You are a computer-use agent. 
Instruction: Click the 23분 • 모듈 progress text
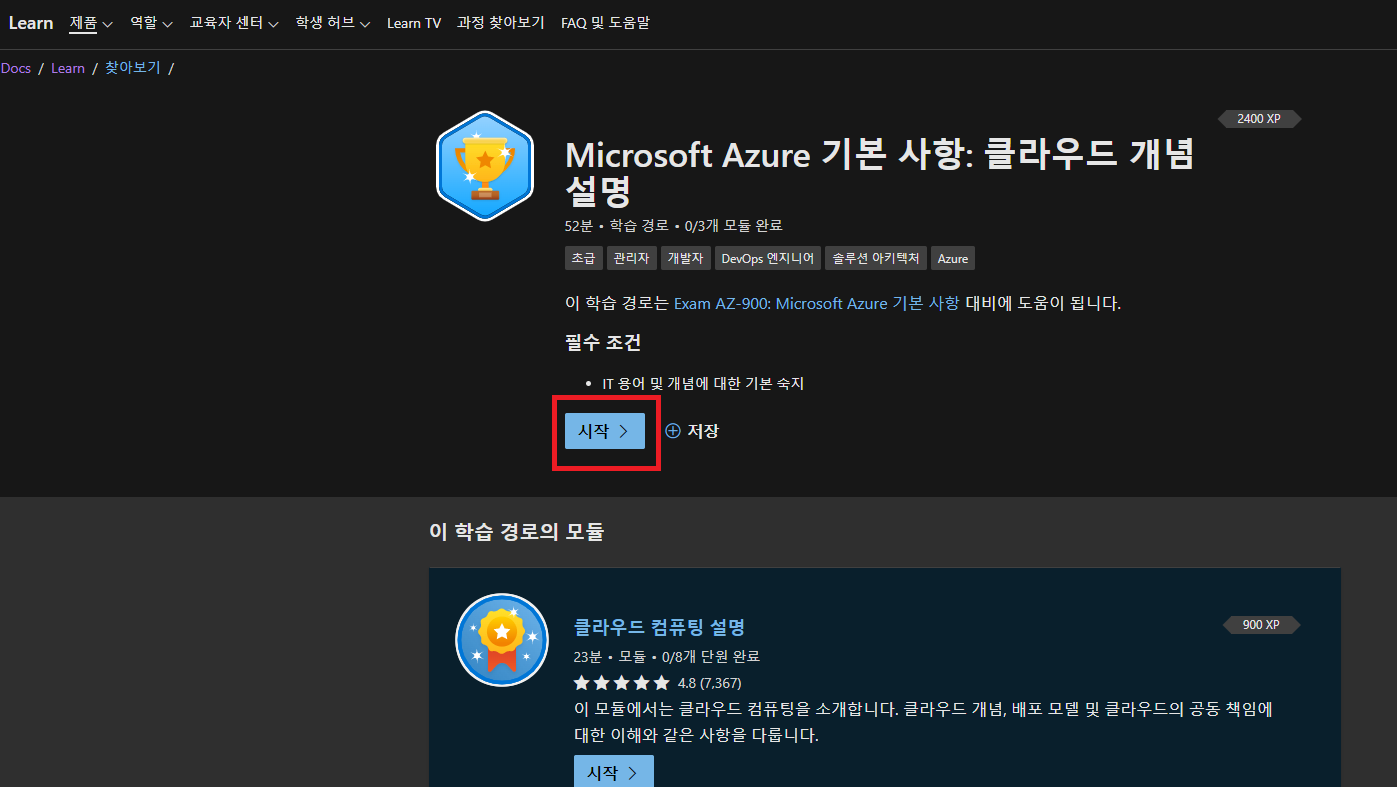click(667, 657)
